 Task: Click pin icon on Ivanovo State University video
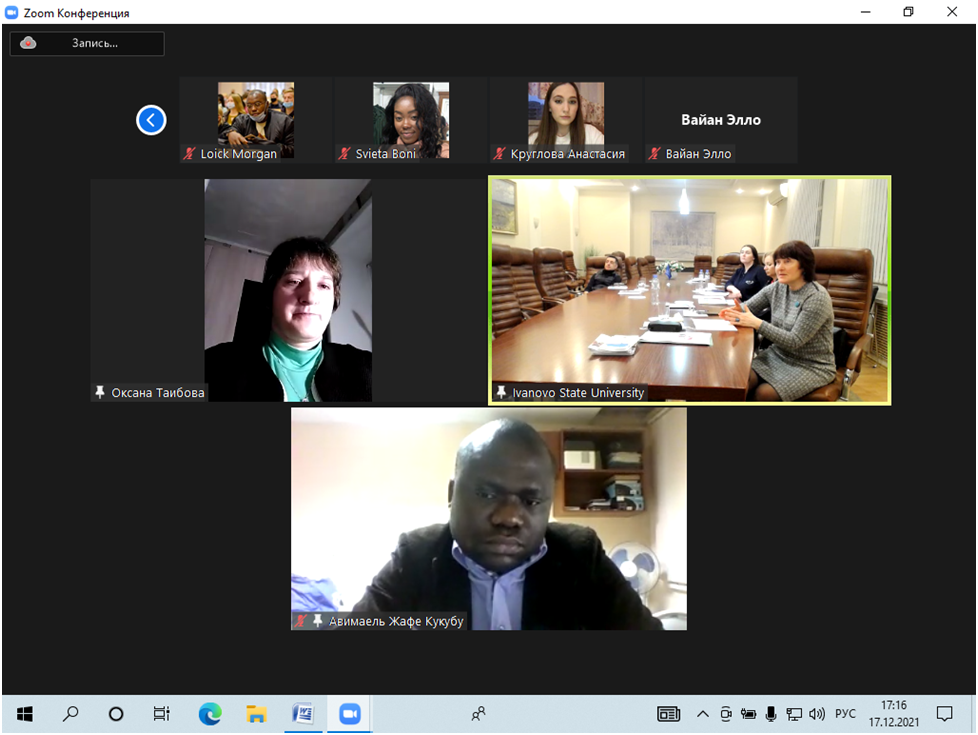point(501,393)
